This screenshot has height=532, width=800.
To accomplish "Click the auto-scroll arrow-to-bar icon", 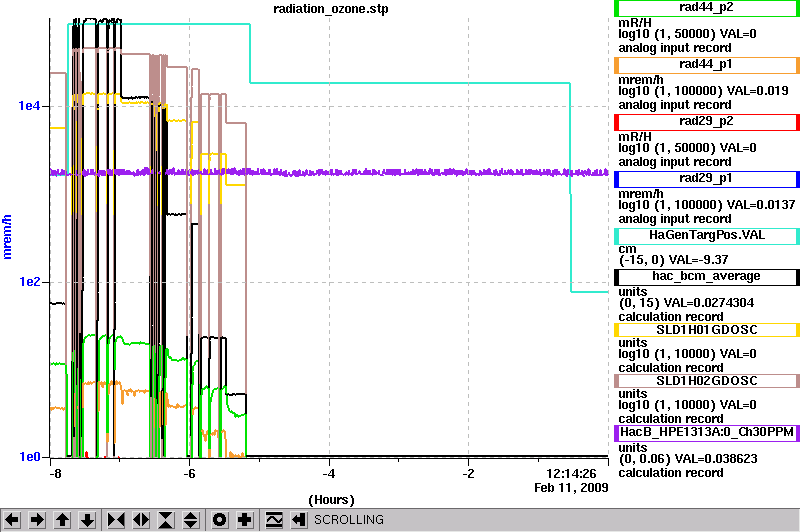I will pos(299,520).
